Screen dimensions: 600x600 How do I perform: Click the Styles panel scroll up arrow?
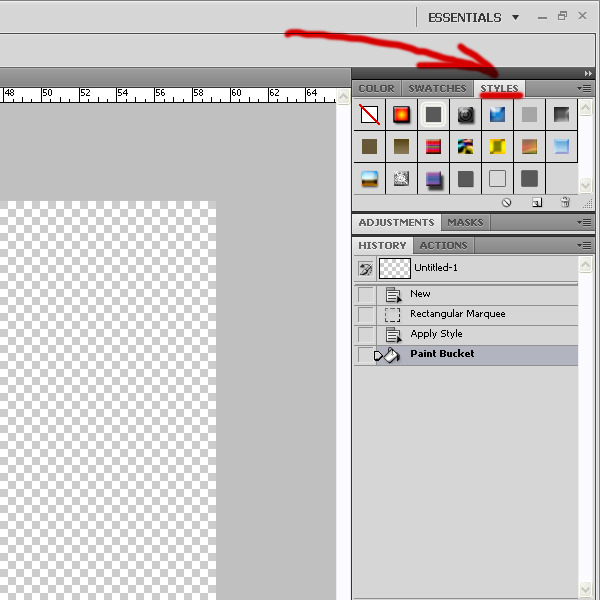(x=585, y=108)
